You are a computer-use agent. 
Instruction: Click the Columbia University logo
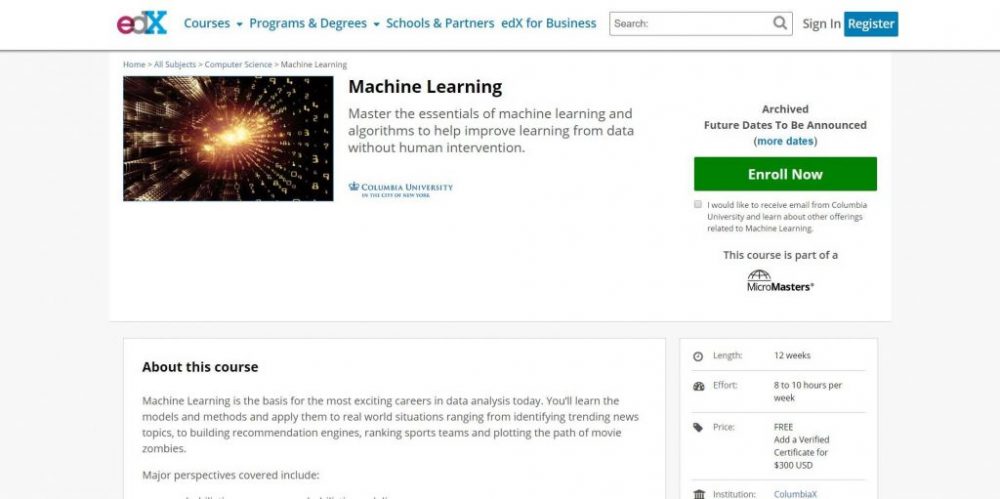[400, 188]
